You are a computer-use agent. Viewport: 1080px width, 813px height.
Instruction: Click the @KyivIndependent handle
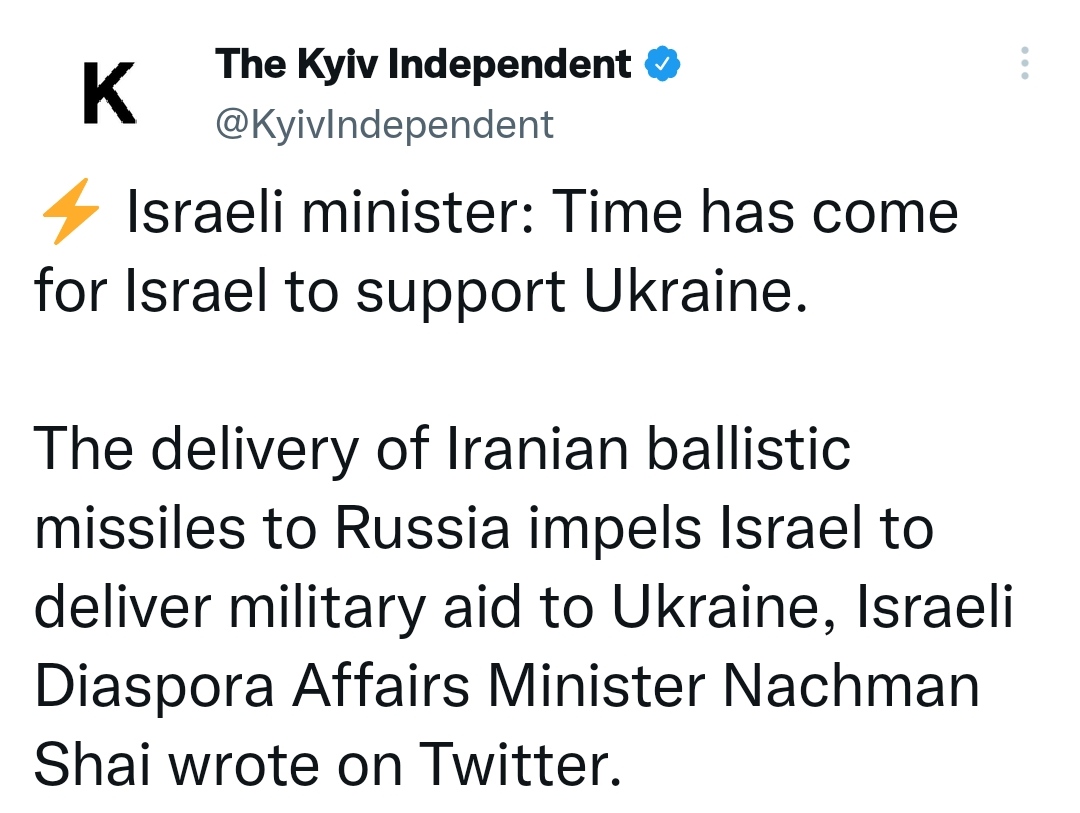[384, 125]
